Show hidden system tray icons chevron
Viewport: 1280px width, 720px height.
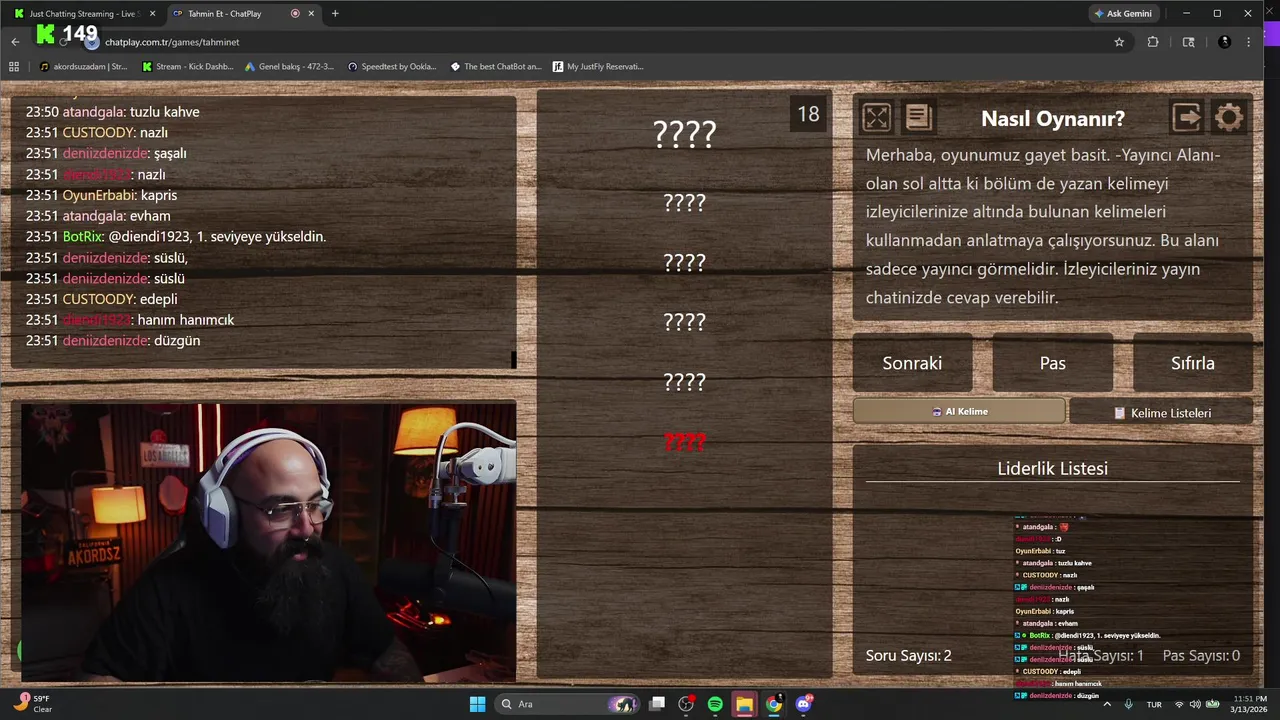point(1108,704)
